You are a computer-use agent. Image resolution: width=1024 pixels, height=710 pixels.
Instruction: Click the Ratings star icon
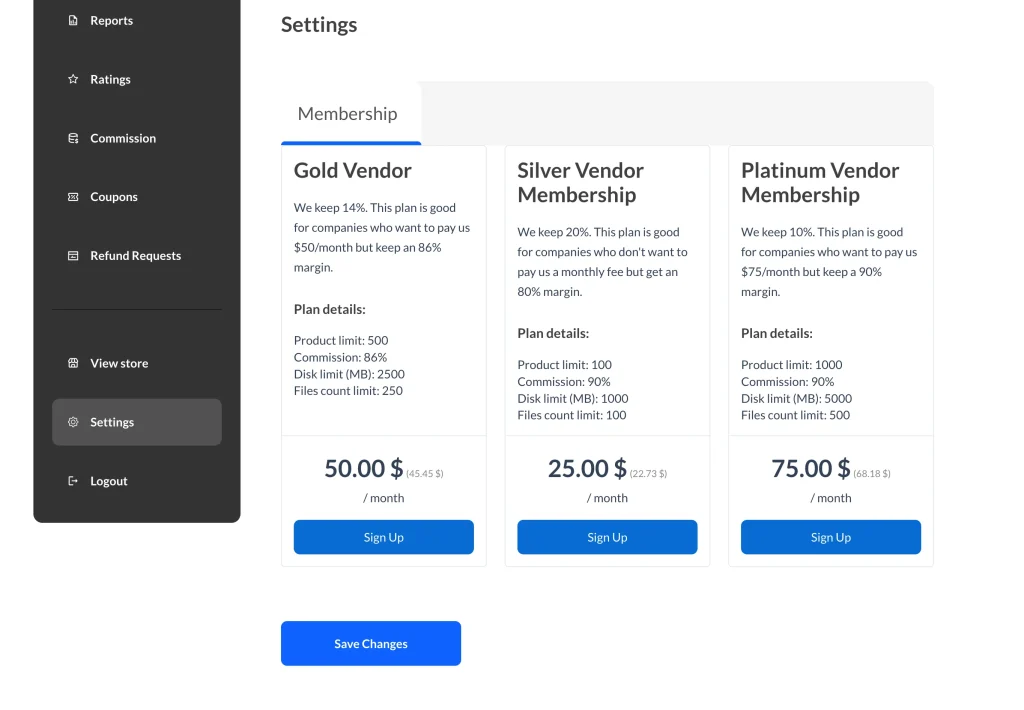73,79
